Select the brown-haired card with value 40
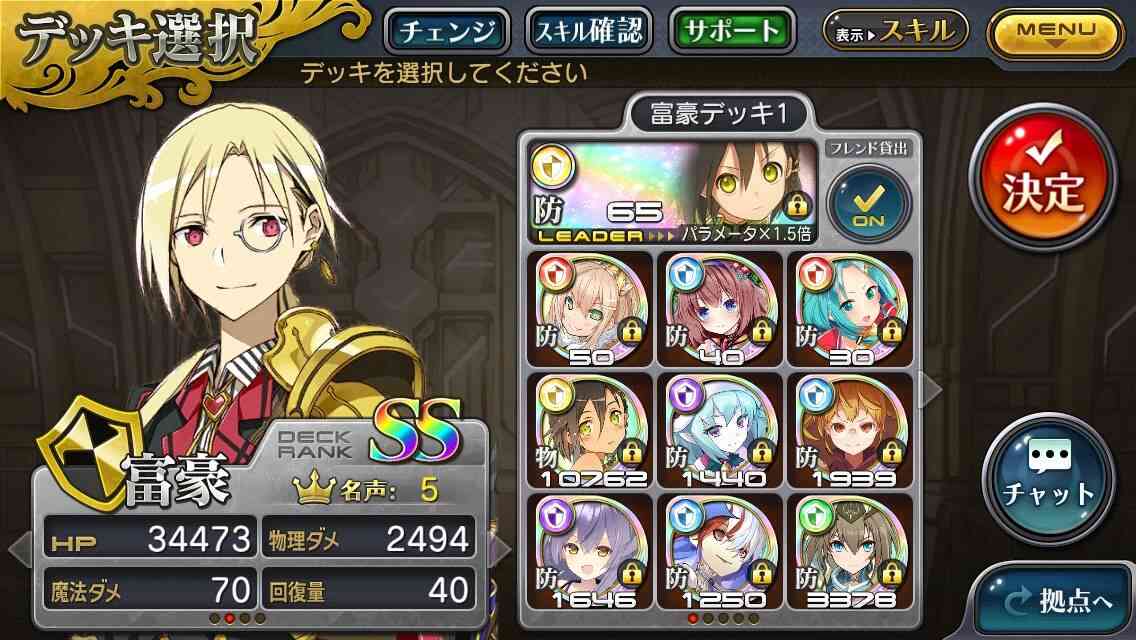 click(719, 309)
